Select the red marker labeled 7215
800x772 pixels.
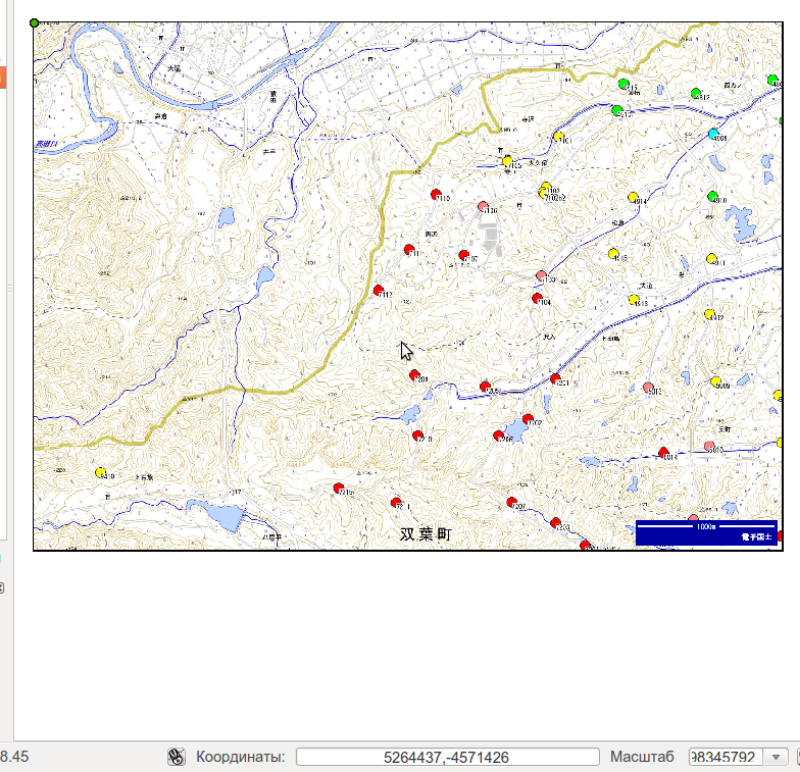(x=338, y=488)
